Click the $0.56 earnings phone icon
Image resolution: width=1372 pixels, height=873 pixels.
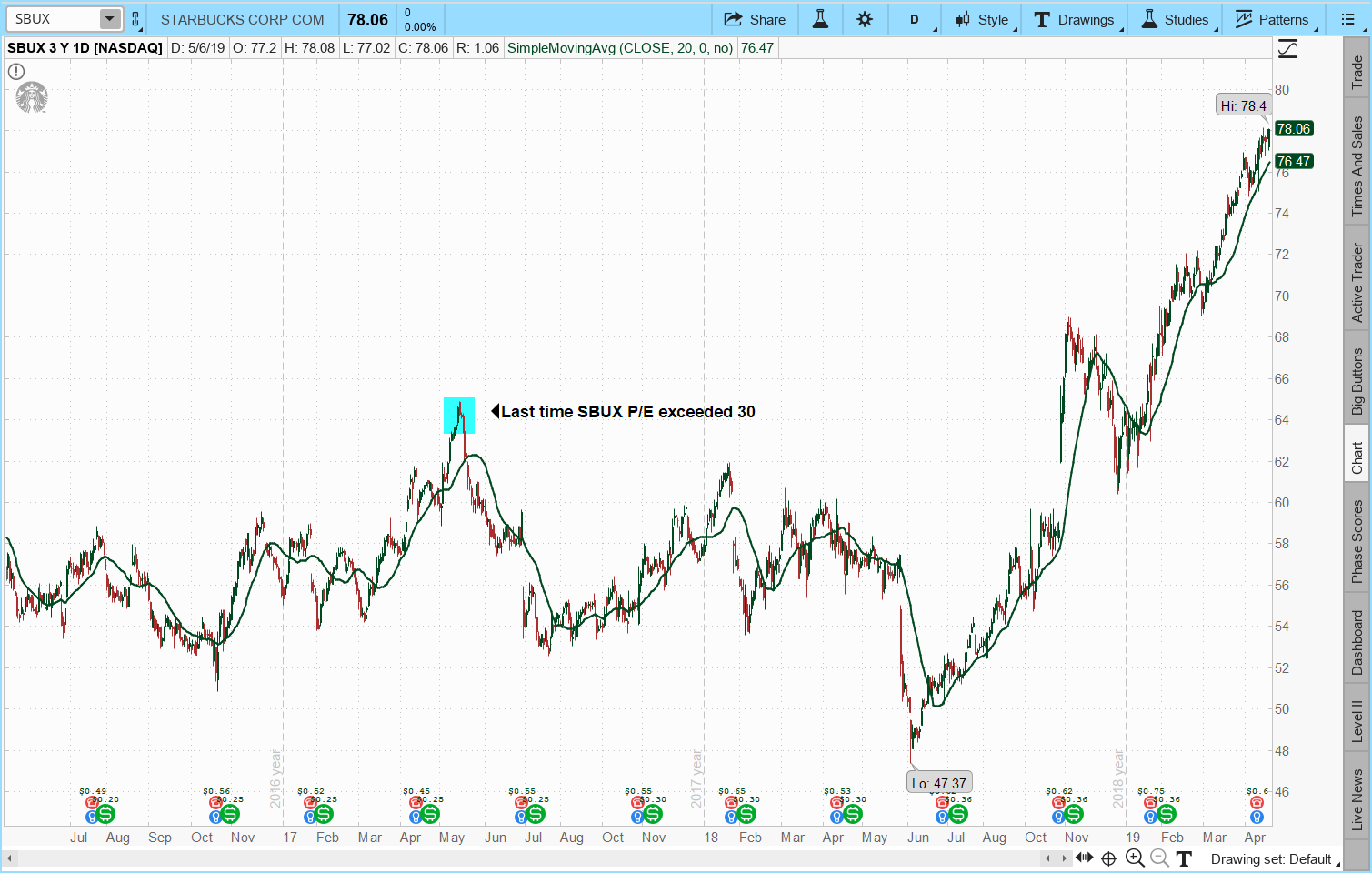coord(215,803)
